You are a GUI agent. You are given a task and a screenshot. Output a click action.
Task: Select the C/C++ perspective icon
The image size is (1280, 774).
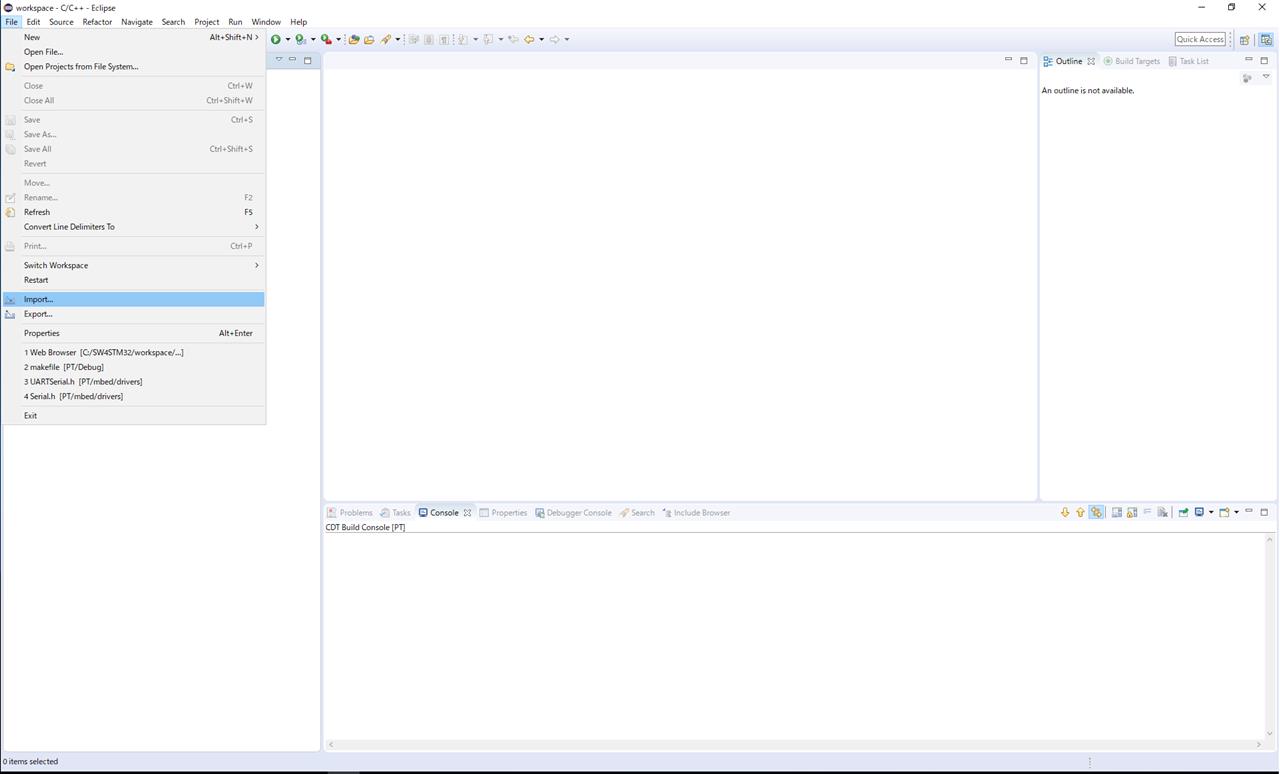click(1266, 39)
